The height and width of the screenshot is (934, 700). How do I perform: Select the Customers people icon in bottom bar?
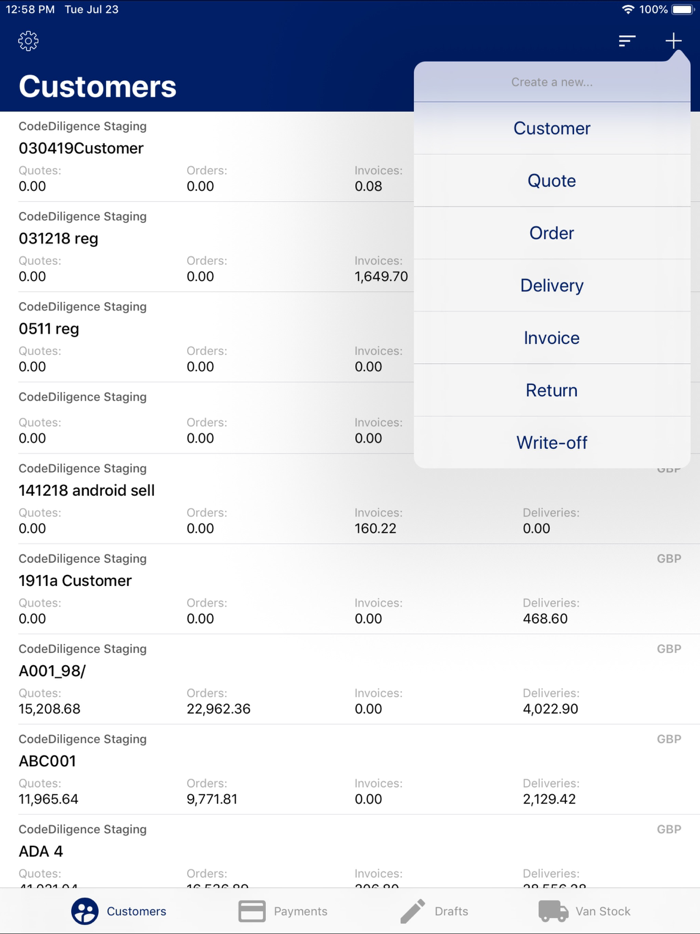click(x=84, y=911)
